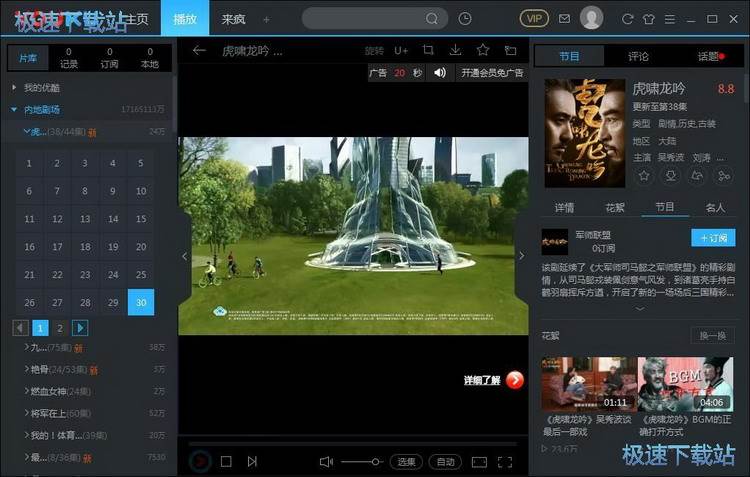Open the 片库 tab

[28, 58]
